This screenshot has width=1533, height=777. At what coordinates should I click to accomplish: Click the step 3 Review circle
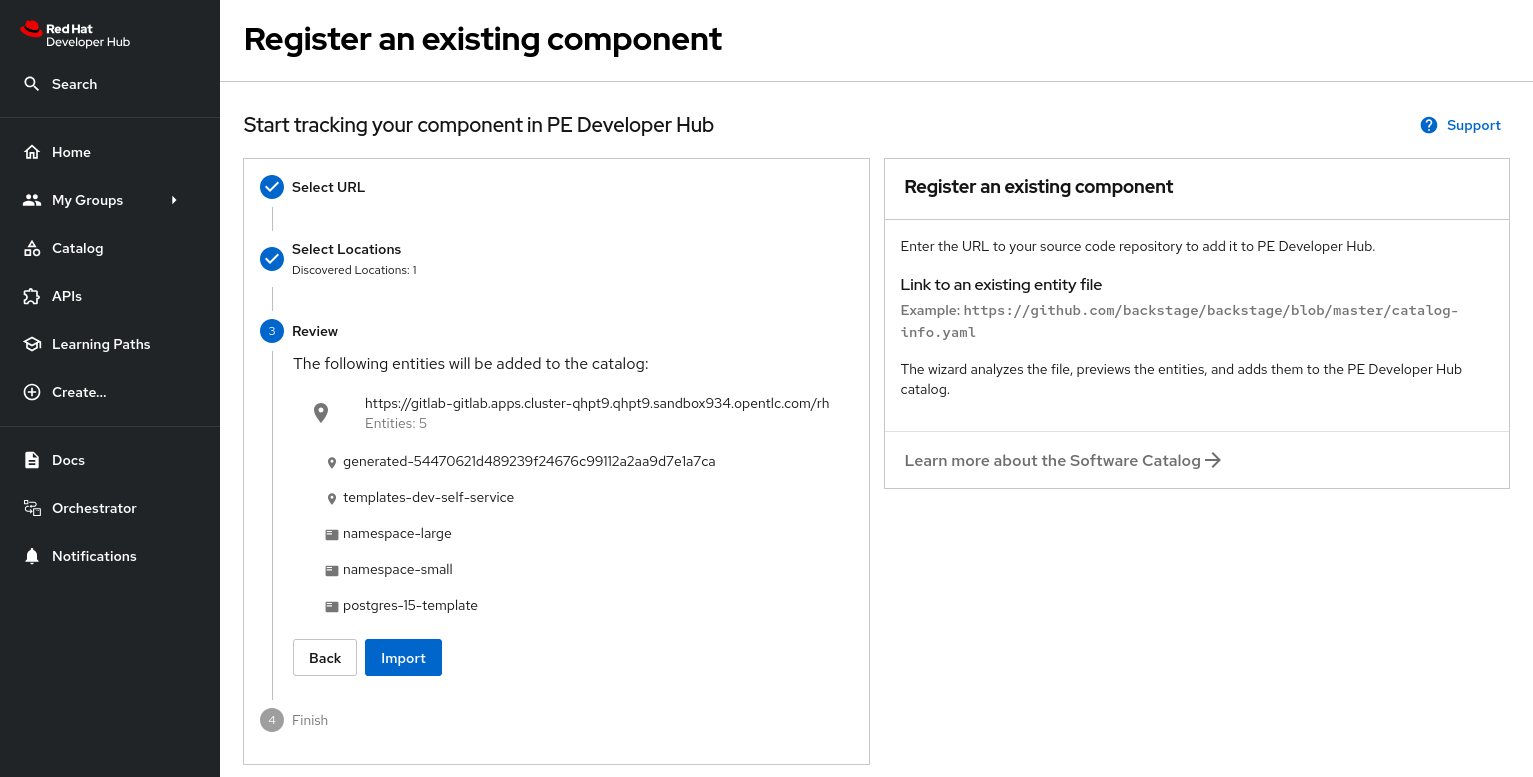pos(272,331)
